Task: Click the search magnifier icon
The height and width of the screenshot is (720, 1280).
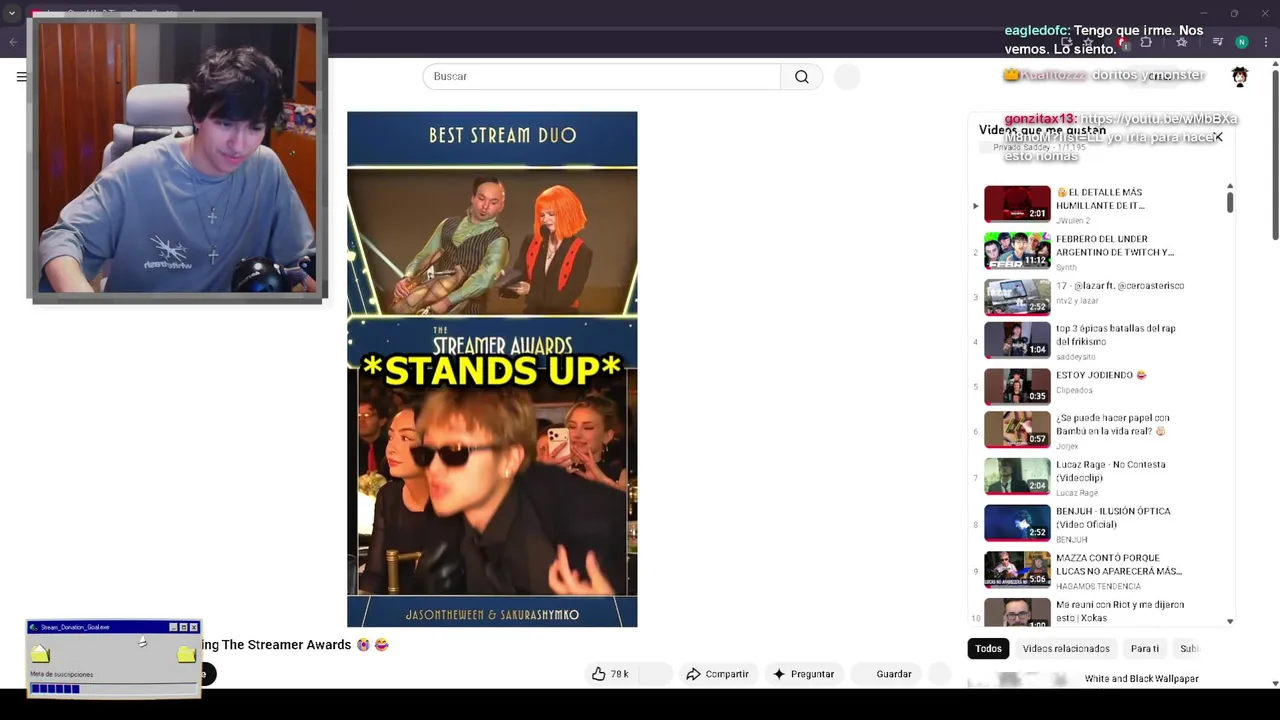Action: pos(801,77)
